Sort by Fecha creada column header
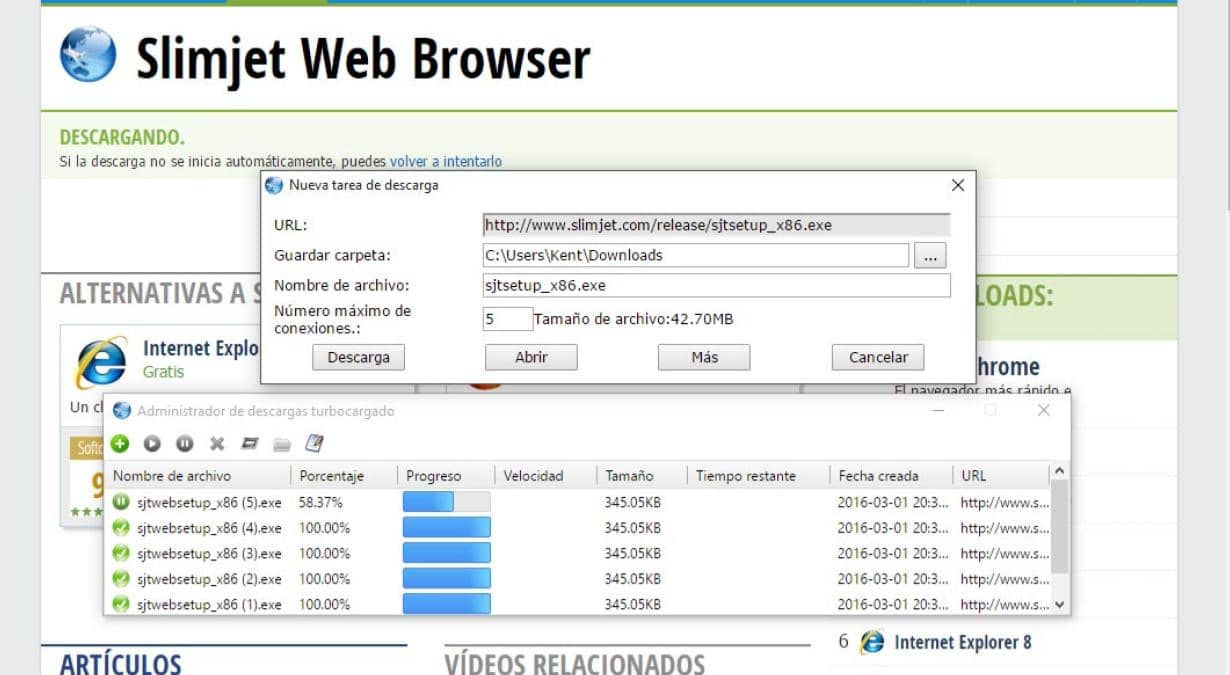Screen dimensions: 1230x675 point(891,476)
